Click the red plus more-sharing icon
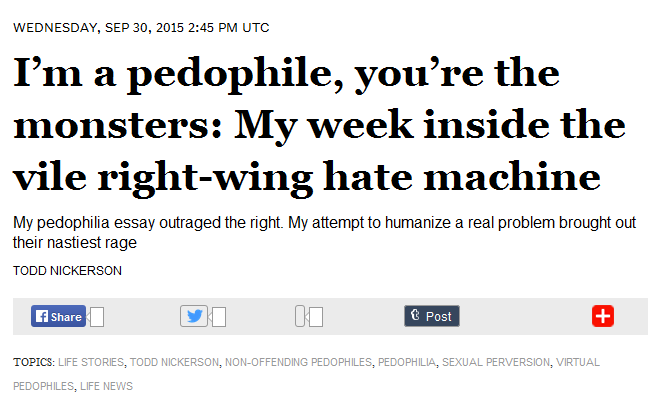The image size is (656, 411). pos(603,317)
